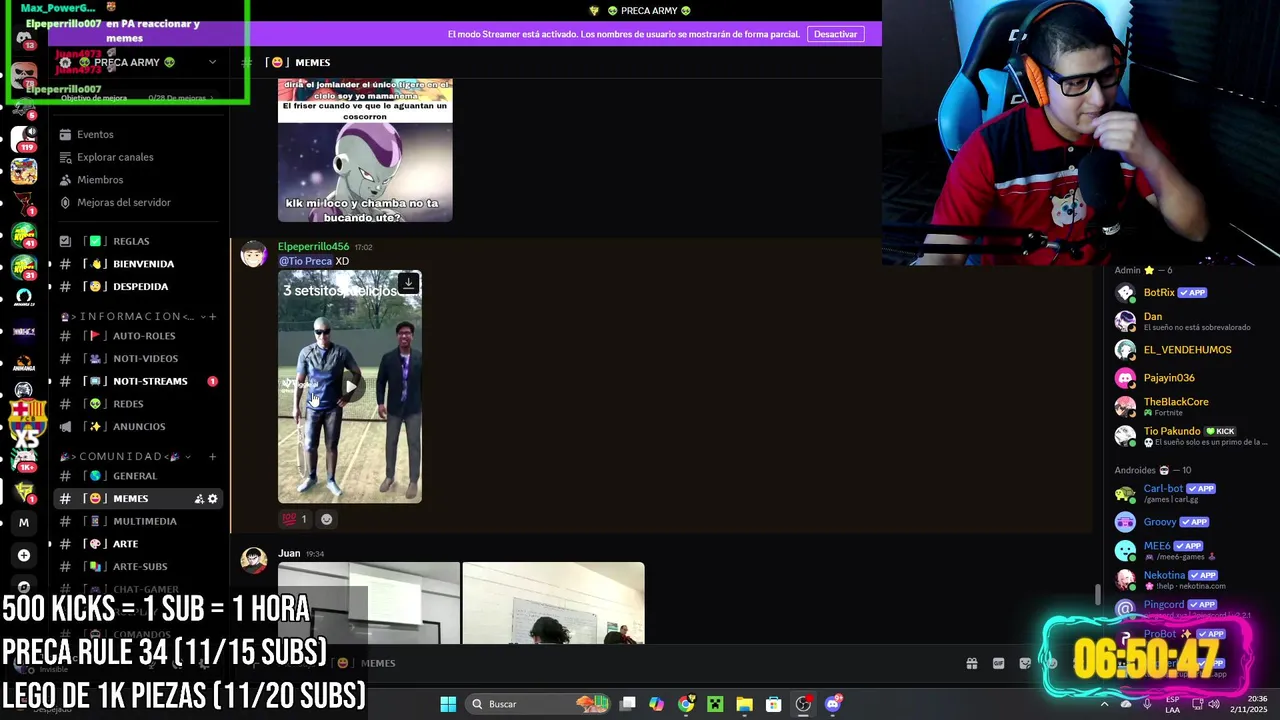Open the gift icon in message bar
This screenshot has width=1280, height=720.
click(971, 663)
